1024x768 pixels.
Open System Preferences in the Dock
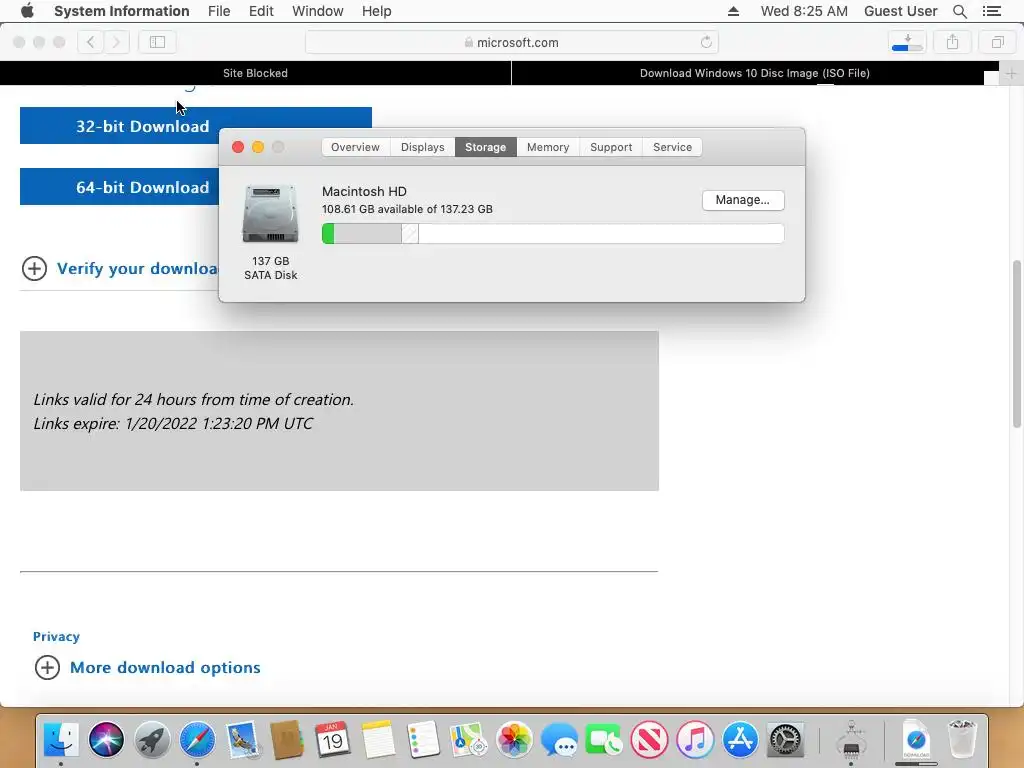786,740
